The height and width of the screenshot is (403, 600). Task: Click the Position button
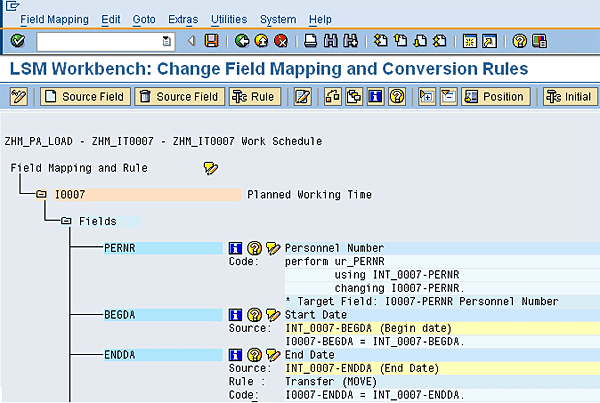pyautogui.click(x=494, y=97)
